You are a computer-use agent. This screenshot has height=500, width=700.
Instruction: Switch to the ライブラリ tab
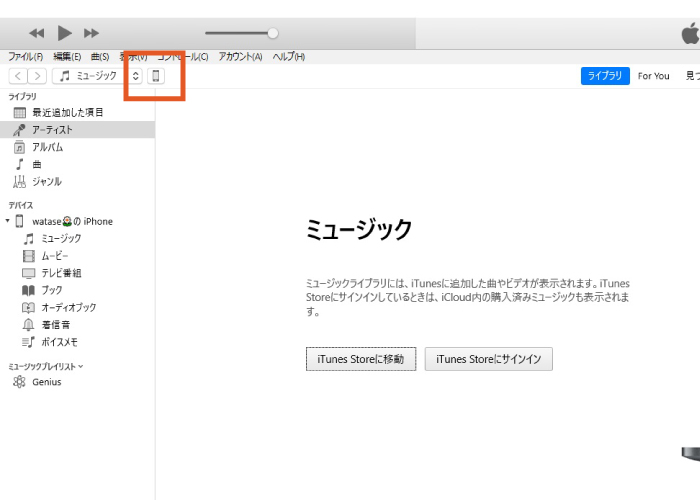point(605,76)
